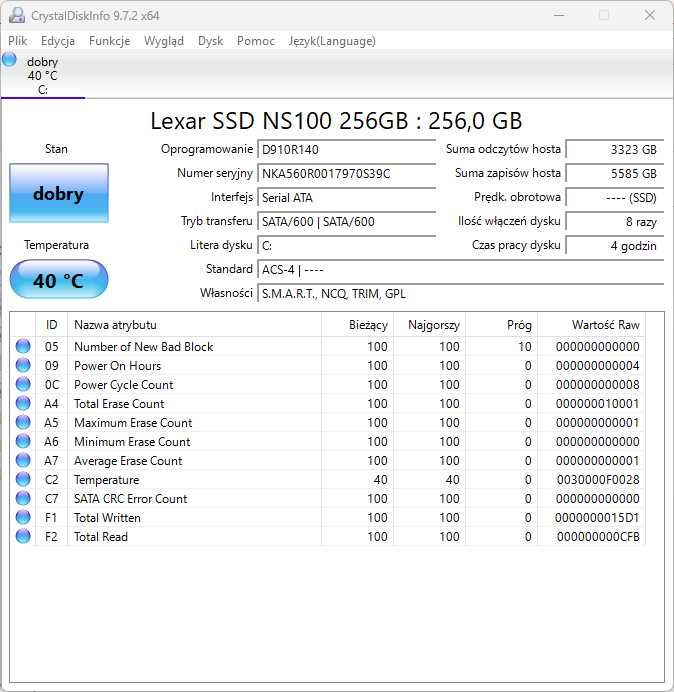Click power on count value 8 razy
674x692 pixels.
[x=614, y=221]
